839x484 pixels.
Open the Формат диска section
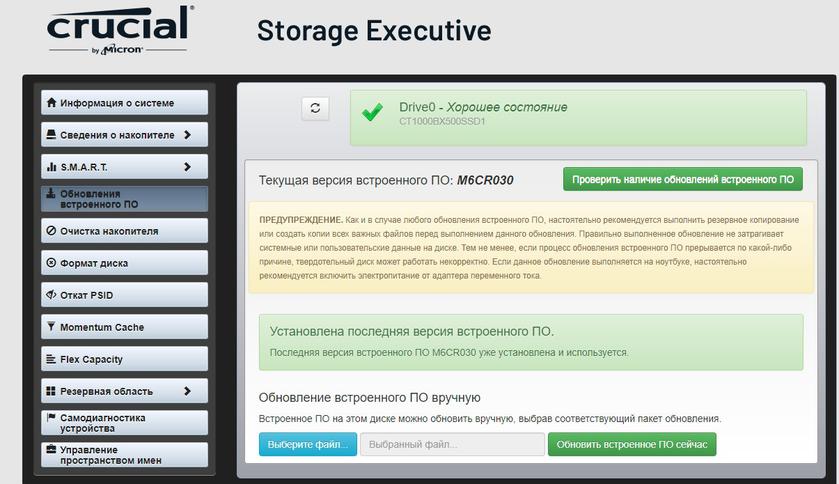124,263
